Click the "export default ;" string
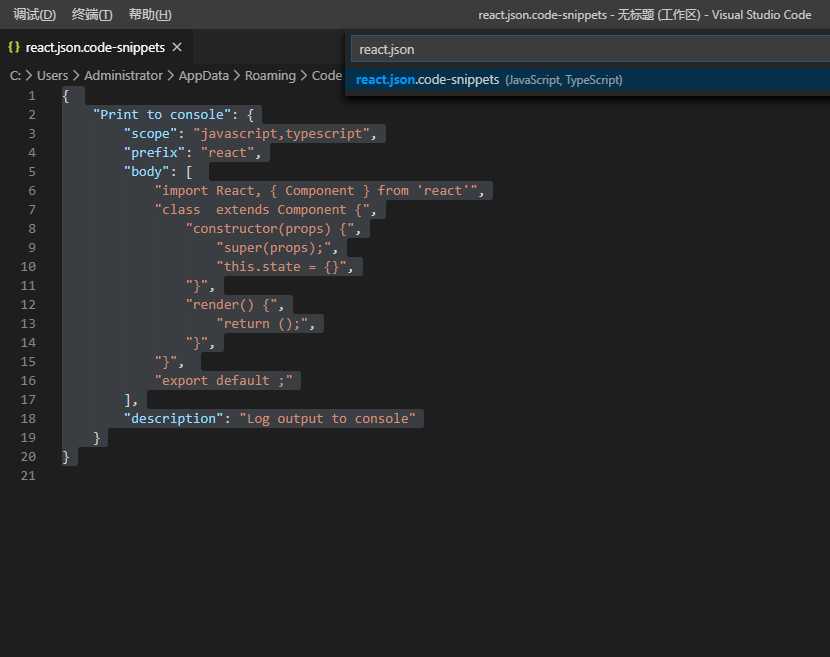This screenshot has width=830, height=657. (223, 380)
